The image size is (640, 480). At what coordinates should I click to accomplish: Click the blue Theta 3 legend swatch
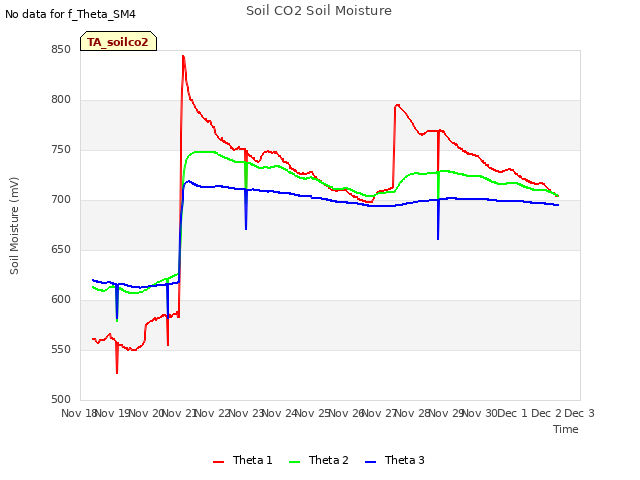[x=370, y=462]
